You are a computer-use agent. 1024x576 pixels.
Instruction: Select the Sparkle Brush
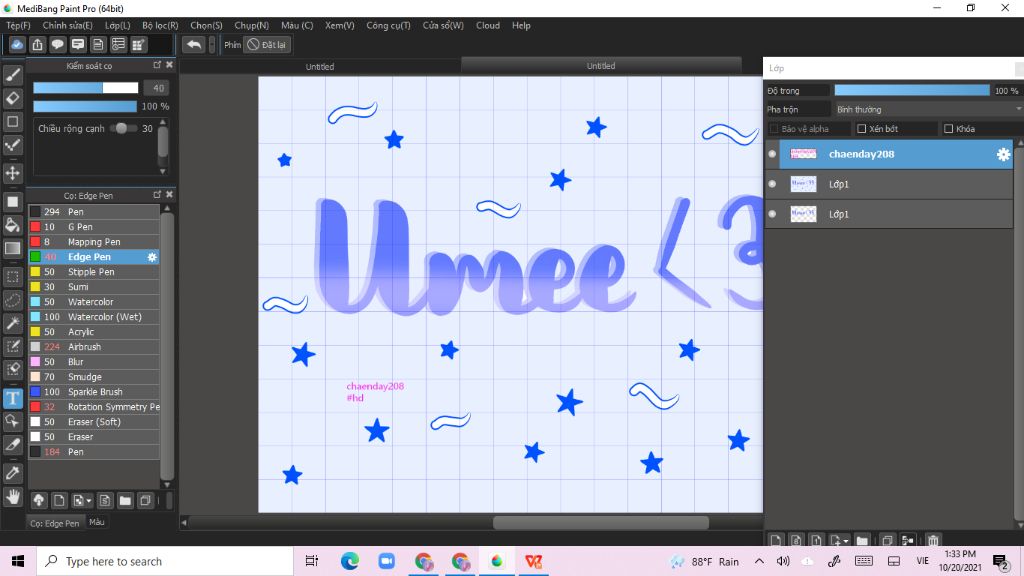tap(94, 392)
